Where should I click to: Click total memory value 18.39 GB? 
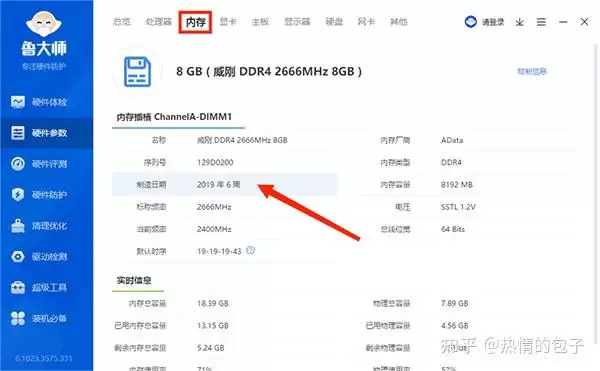click(213, 303)
